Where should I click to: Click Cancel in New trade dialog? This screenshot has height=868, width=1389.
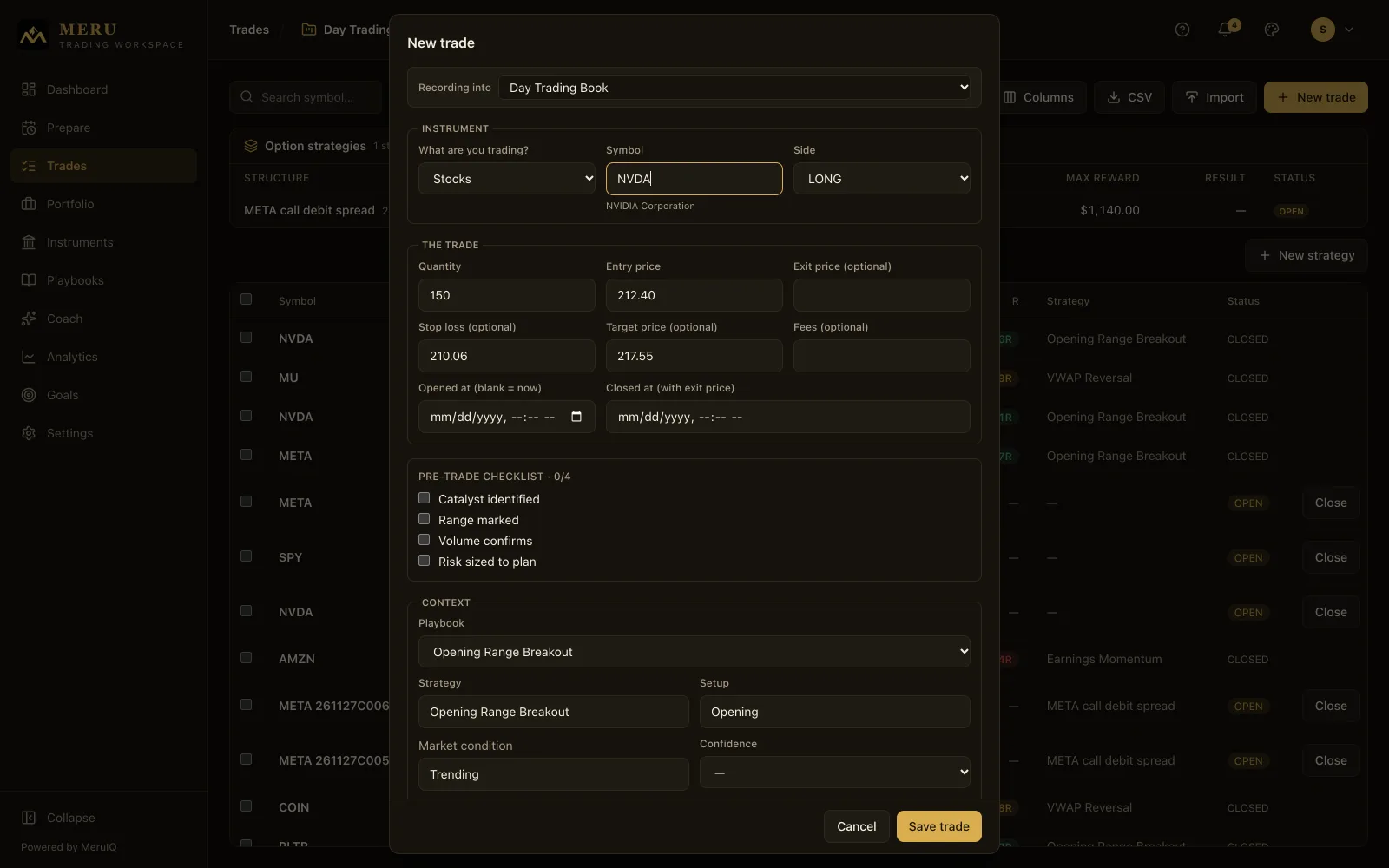pyautogui.click(x=857, y=826)
